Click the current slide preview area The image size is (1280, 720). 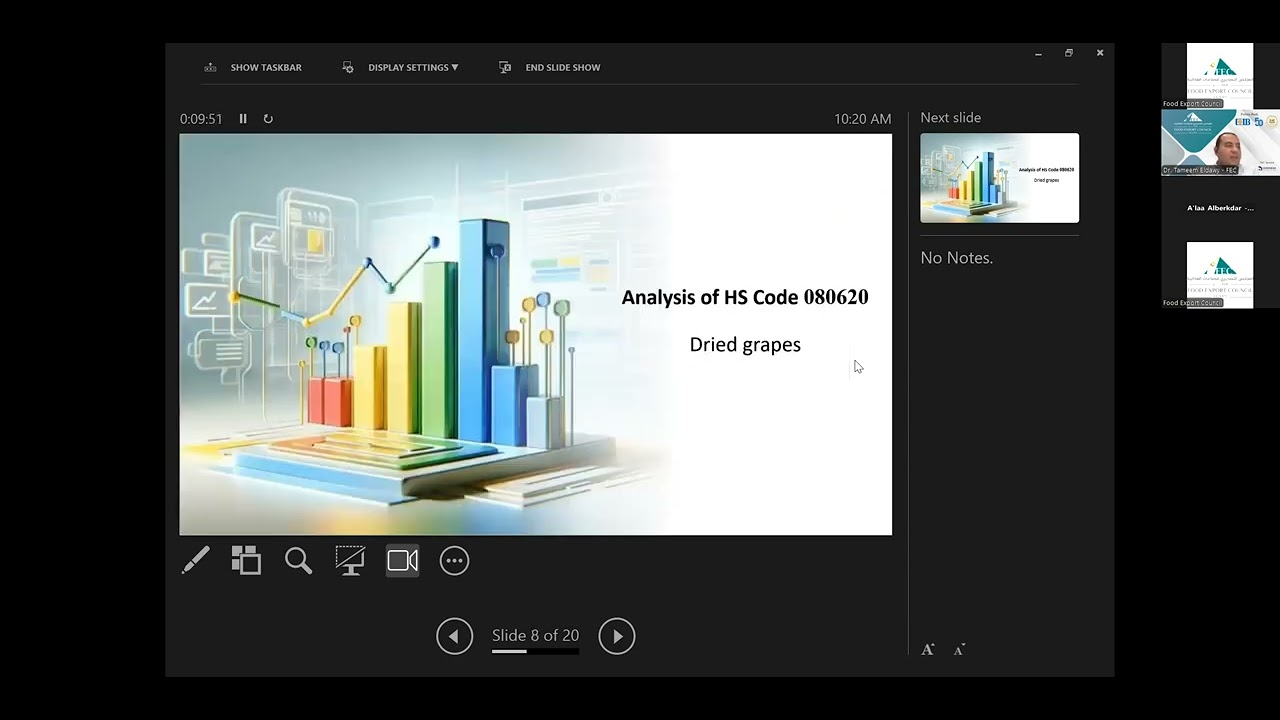pos(535,334)
